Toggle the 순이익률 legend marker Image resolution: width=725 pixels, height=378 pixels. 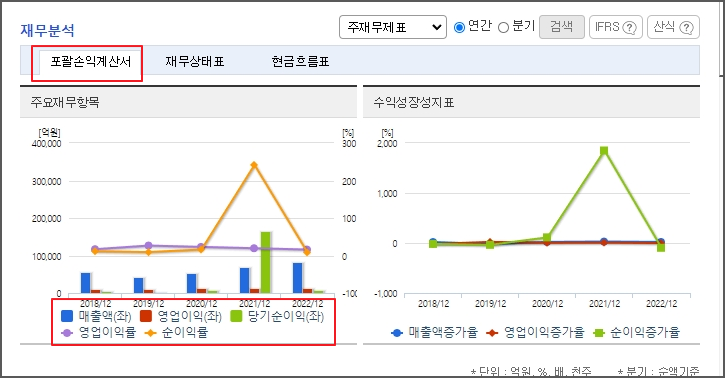(151, 333)
